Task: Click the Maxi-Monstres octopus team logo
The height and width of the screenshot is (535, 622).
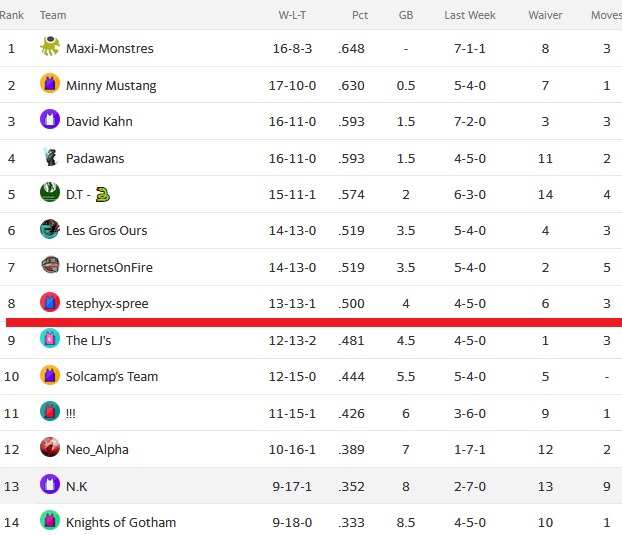Action: (x=50, y=46)
